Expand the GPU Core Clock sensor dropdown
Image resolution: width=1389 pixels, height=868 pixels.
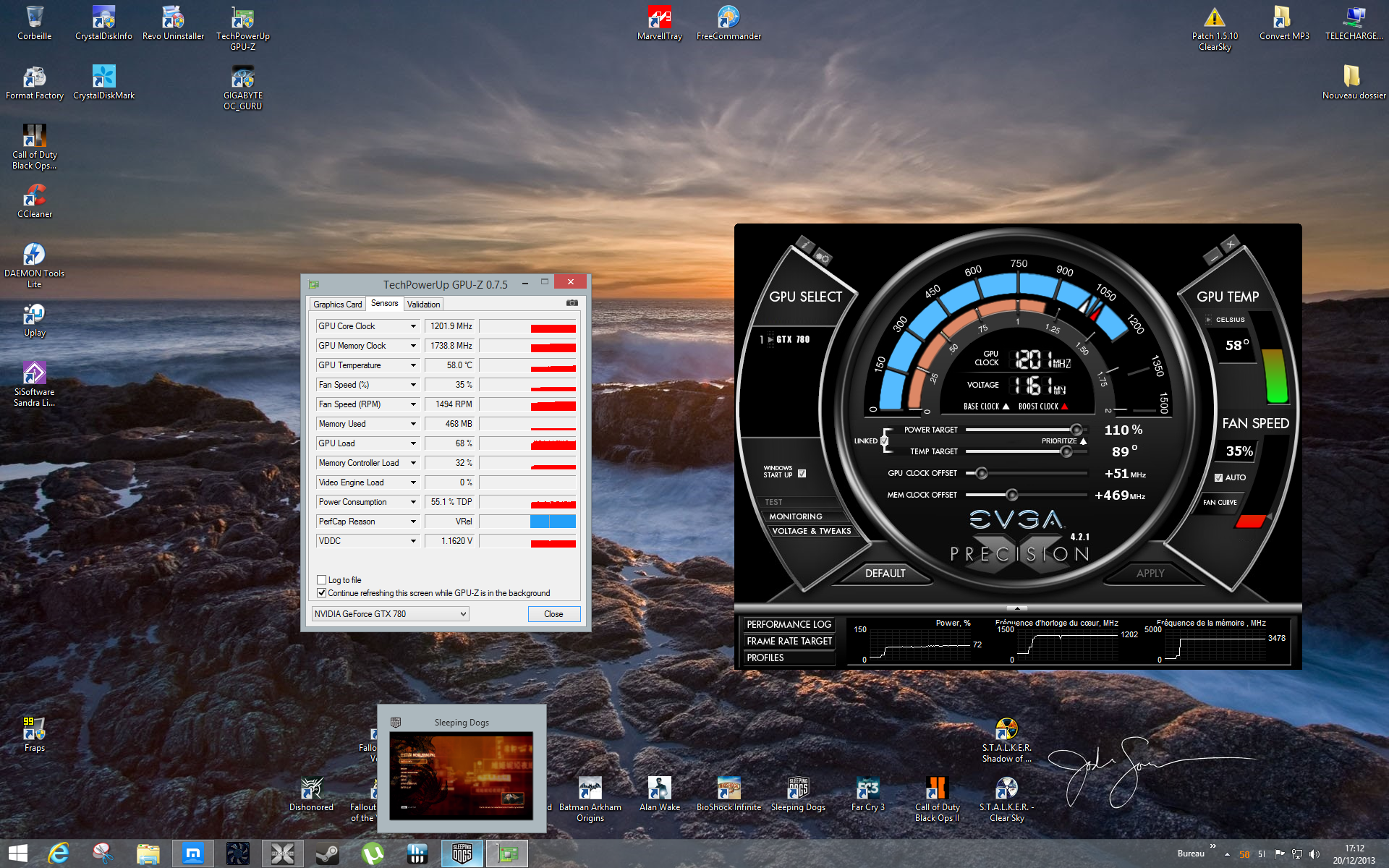[x=413, y=326]
